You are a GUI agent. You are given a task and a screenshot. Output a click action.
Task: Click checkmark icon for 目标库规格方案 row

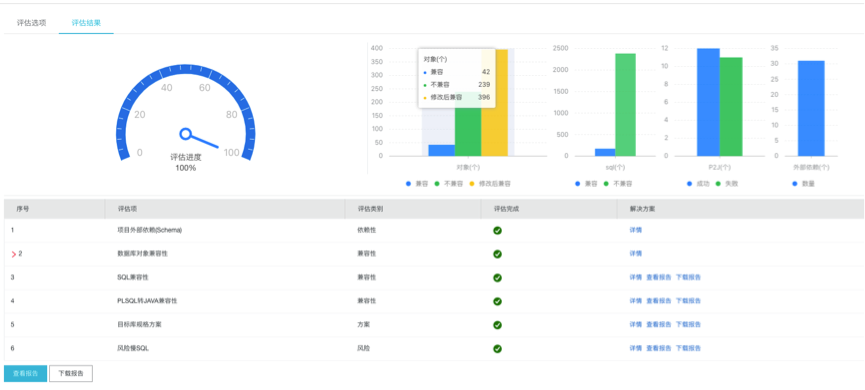pyautogui.click(x=497, y=325)
